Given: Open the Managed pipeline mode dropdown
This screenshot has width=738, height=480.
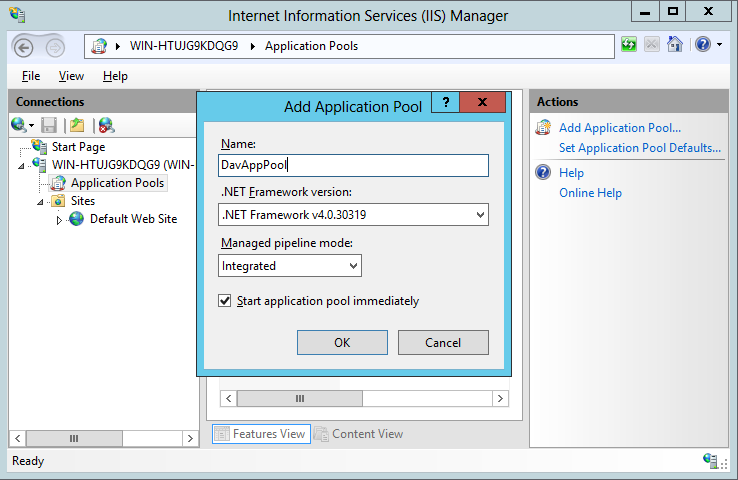Looking at the screenshot, I should [x=290, y=266].
